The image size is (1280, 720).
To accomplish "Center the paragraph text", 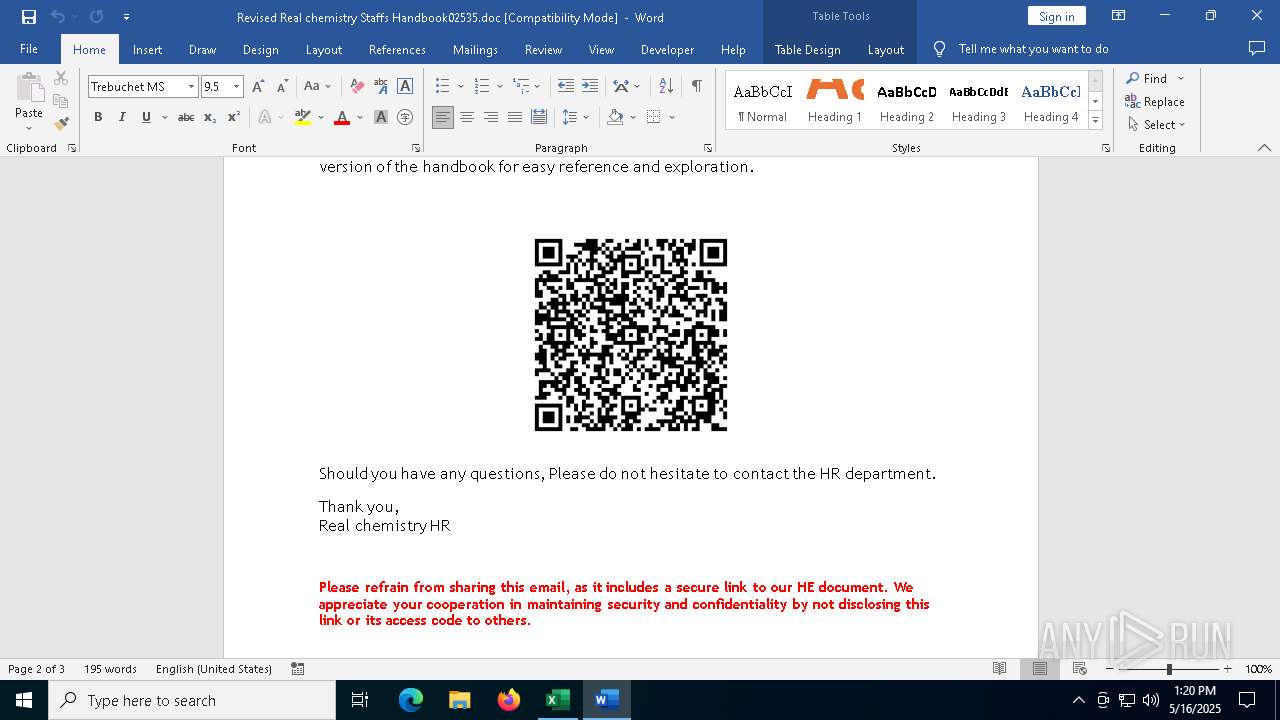I will click(x=467, y=117).
